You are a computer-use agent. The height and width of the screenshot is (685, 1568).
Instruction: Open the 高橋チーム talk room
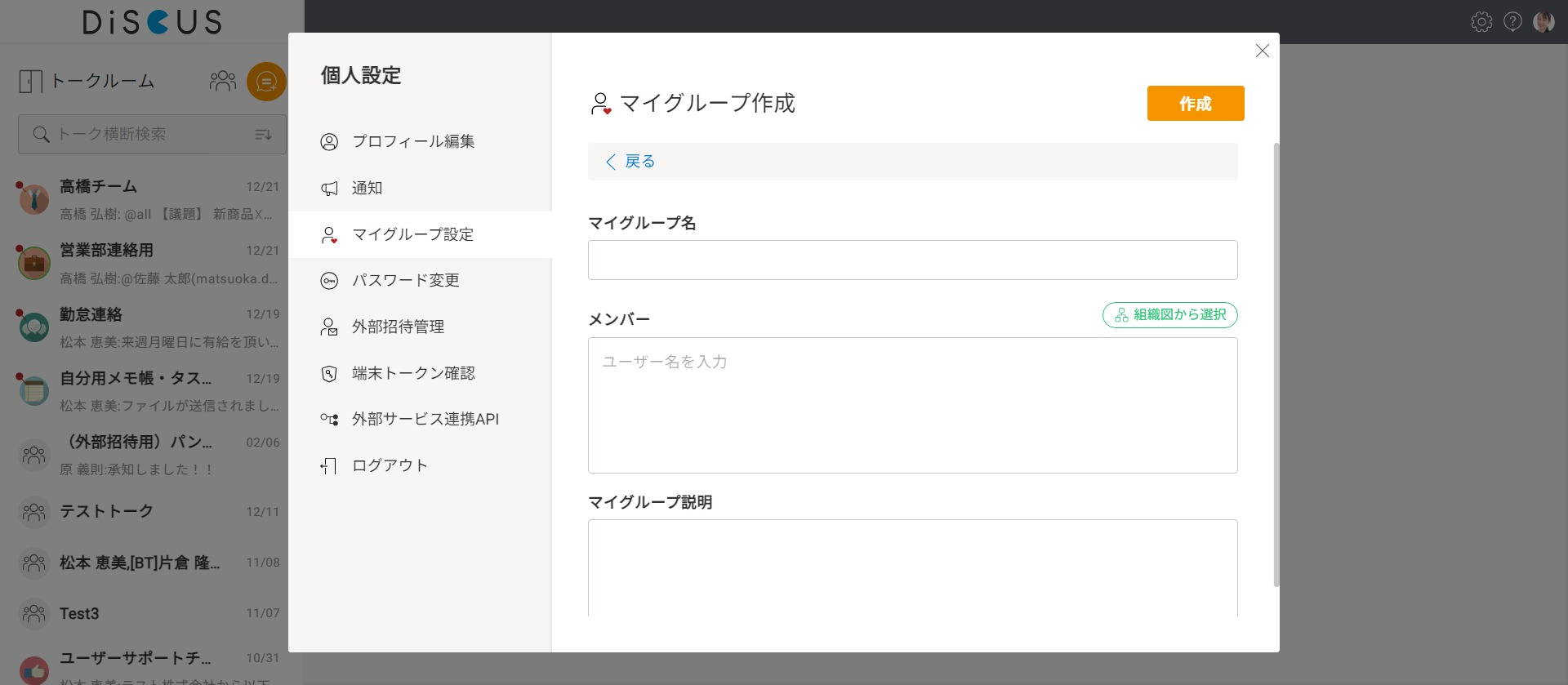152,200
